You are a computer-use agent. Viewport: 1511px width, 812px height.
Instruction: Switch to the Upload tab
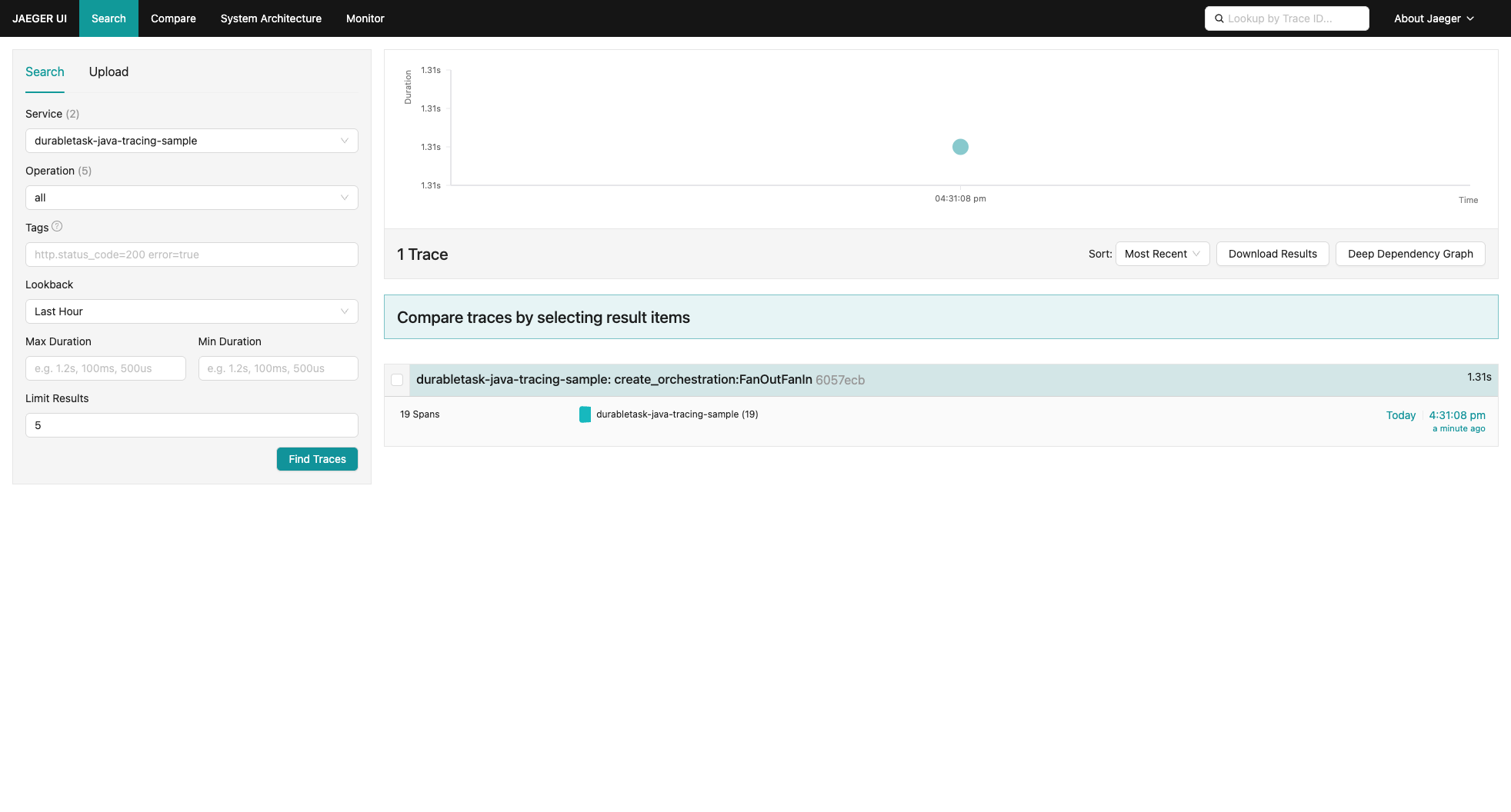tap(108, 72)
